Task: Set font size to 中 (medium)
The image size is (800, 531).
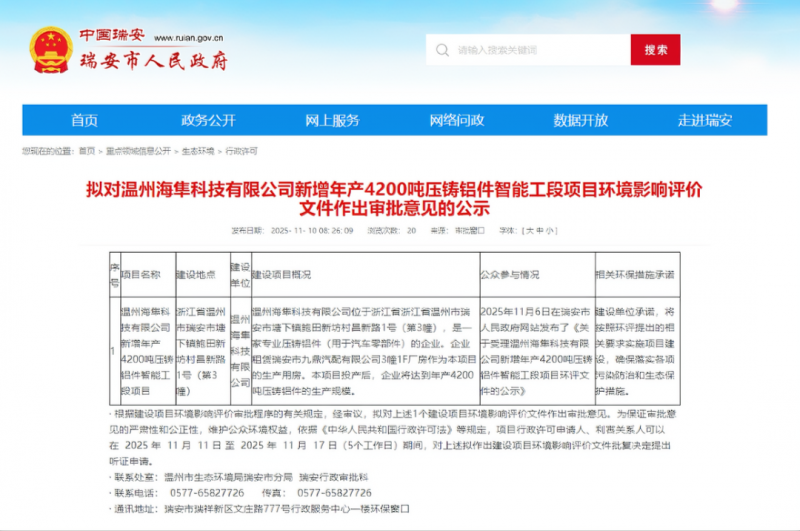Action: [x=541, y=230]
